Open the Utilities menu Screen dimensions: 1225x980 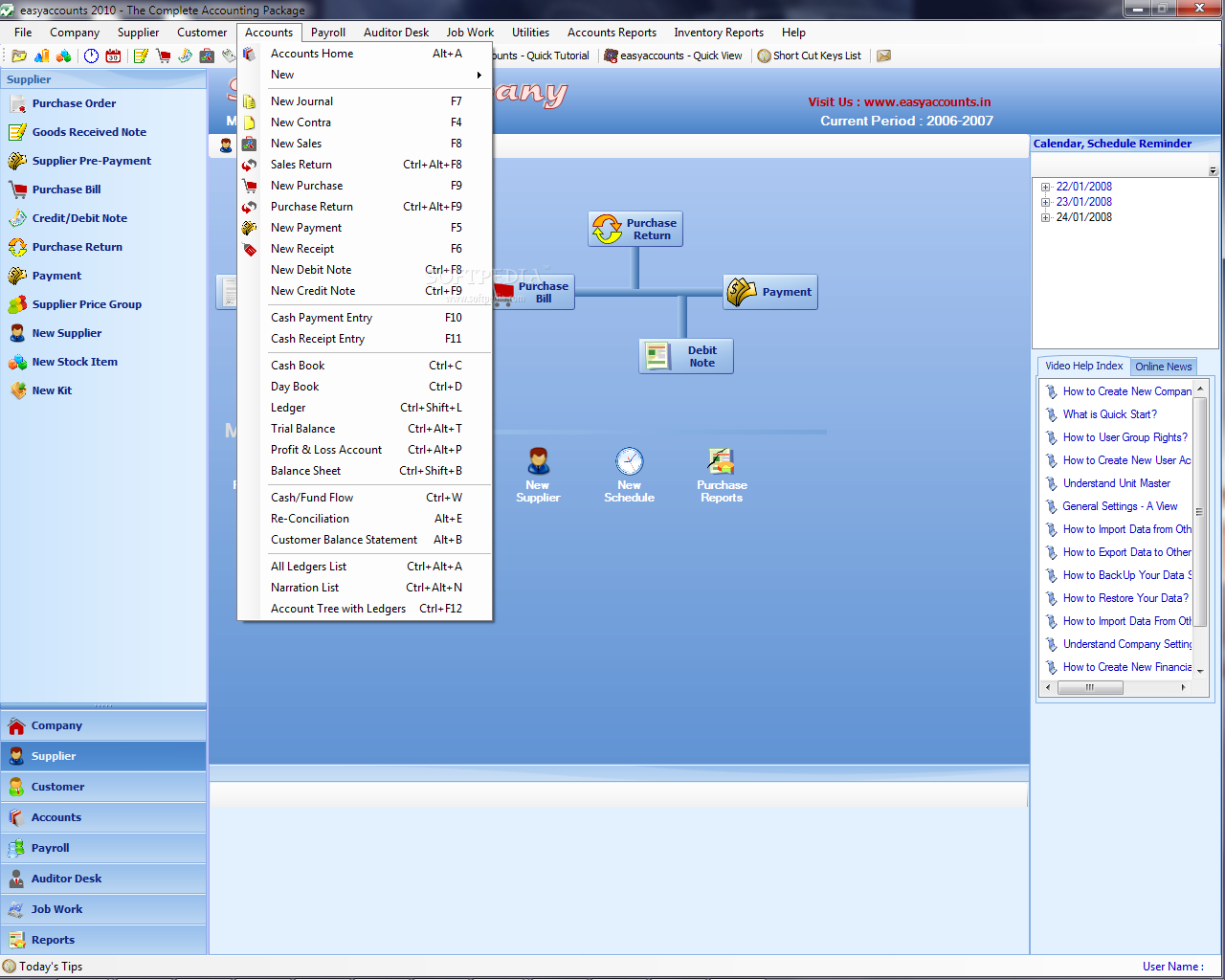pos(530,33)
